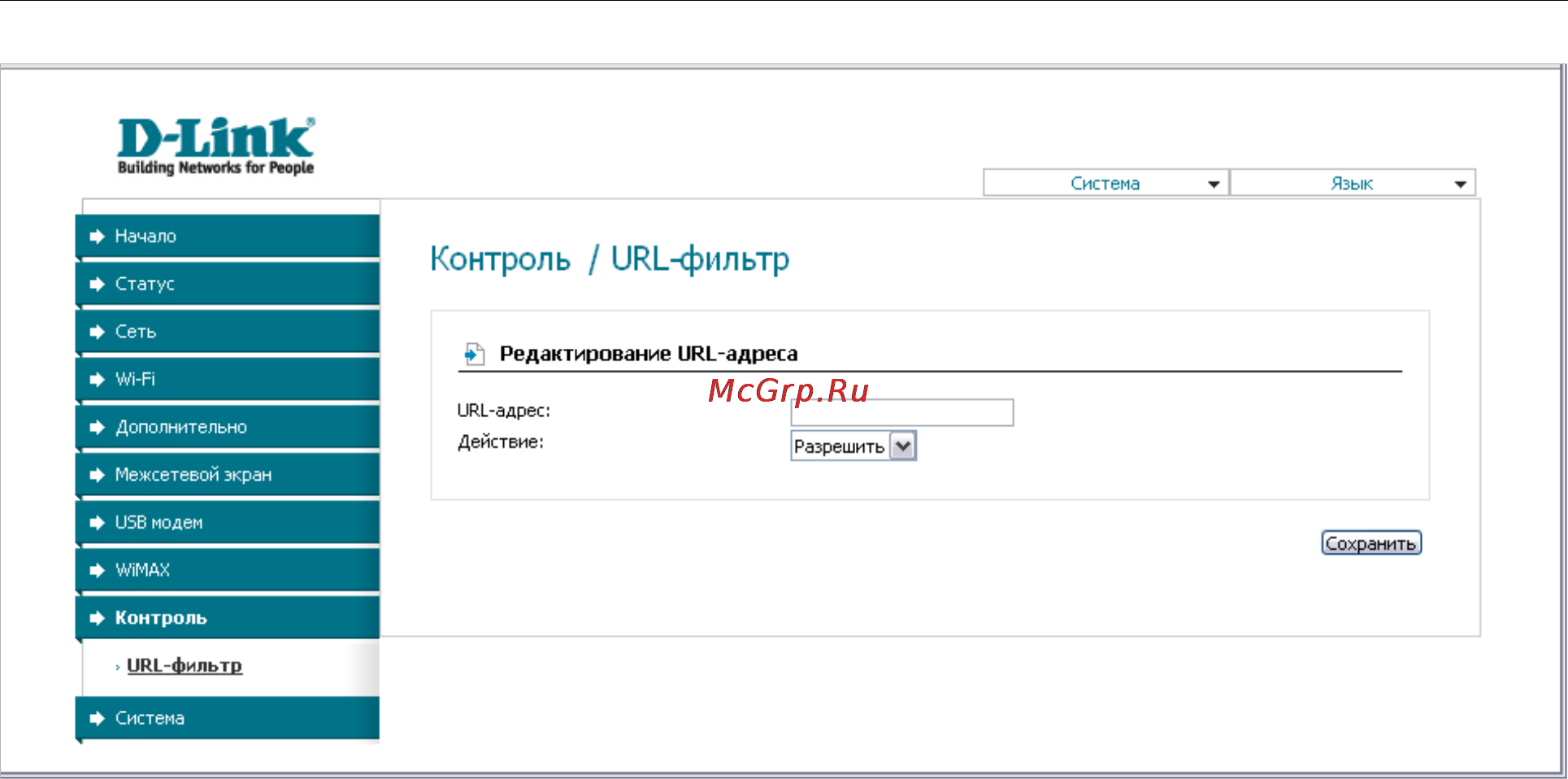Open the Язык language dropdown
1568x779 pixels.
(x=1353, y=183)
